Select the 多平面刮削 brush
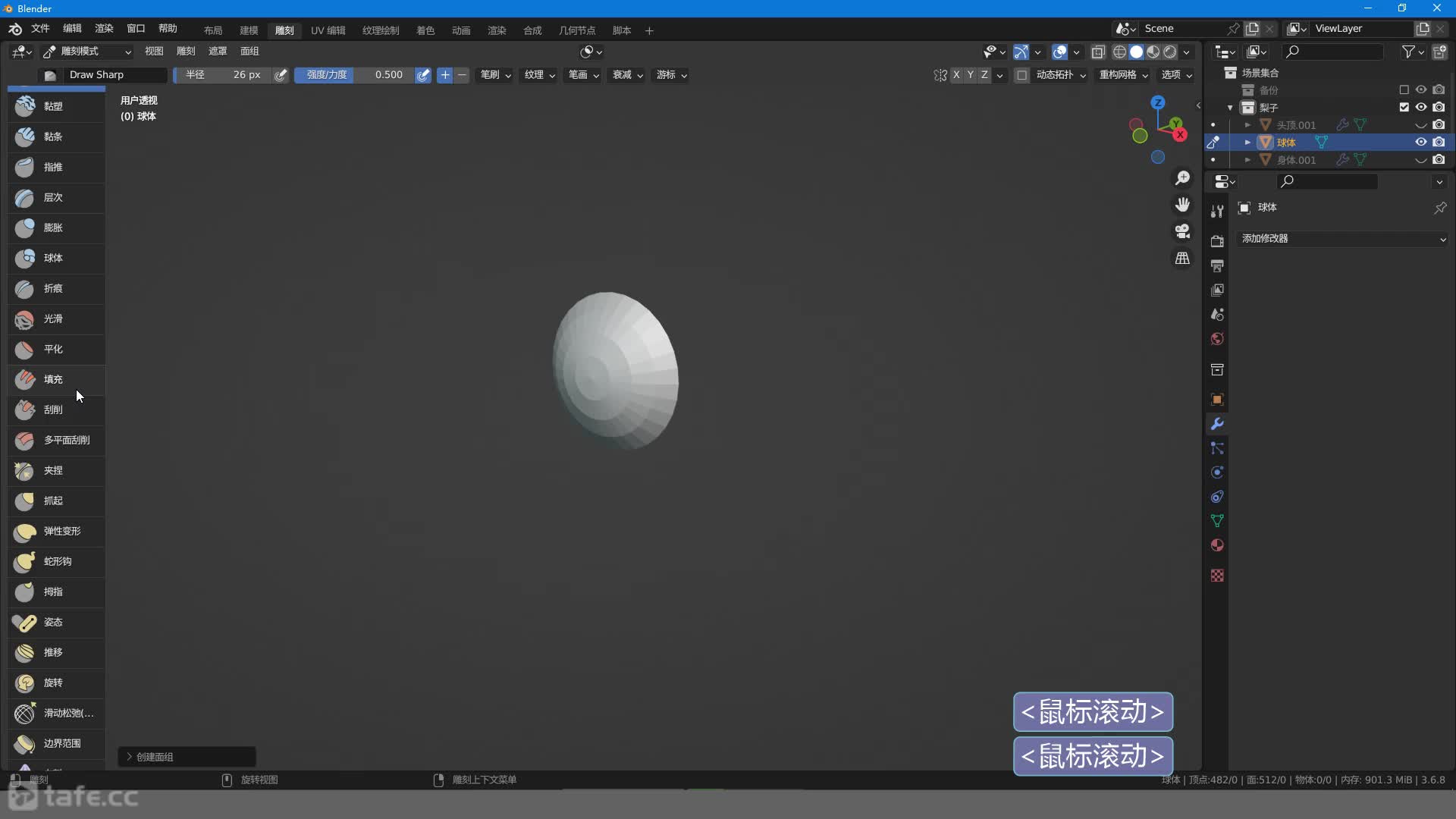The height and width of the screenshot is (819, 1456). 56,440
